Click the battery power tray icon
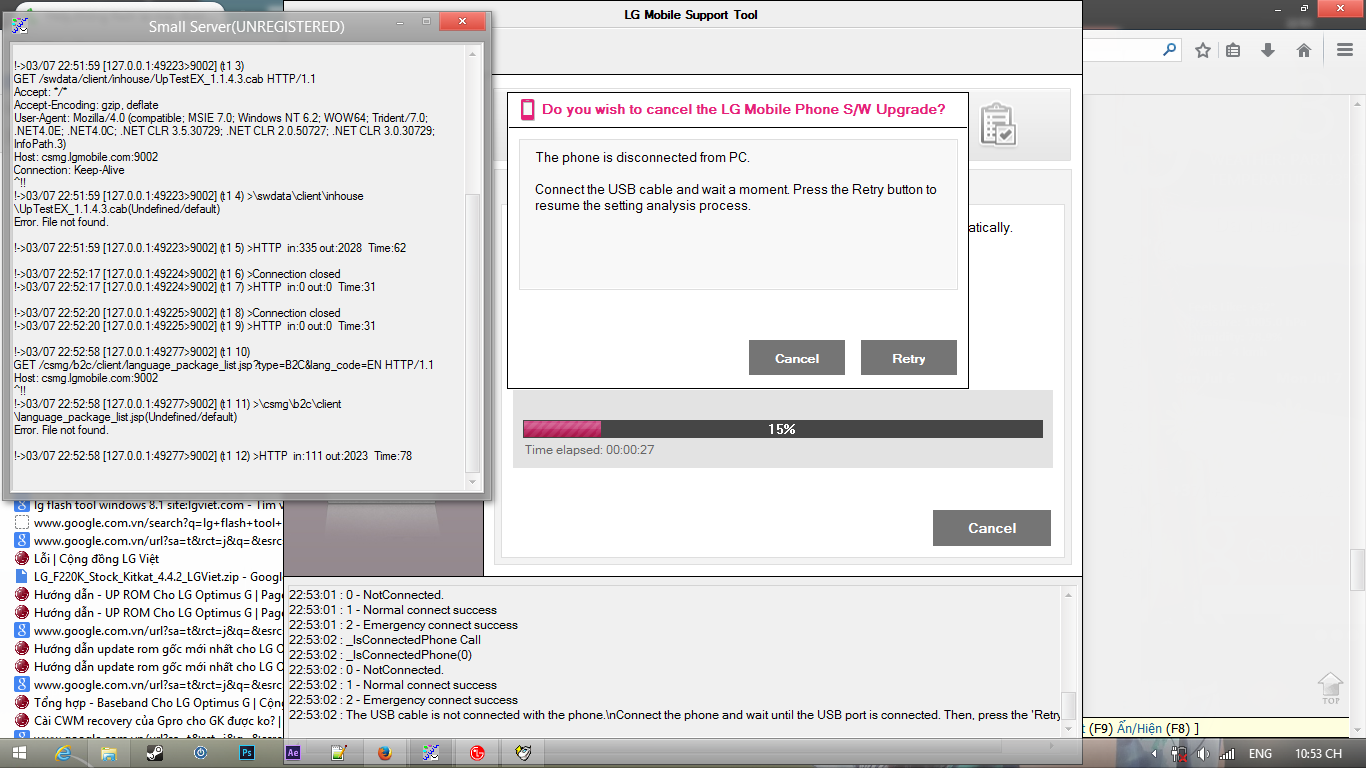The height and width of the screenshot is (768, 1366). pos(1180,754)
